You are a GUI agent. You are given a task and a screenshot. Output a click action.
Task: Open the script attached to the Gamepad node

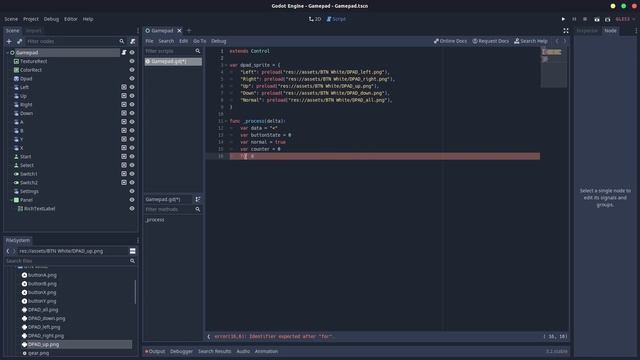[x=124, y=52]
